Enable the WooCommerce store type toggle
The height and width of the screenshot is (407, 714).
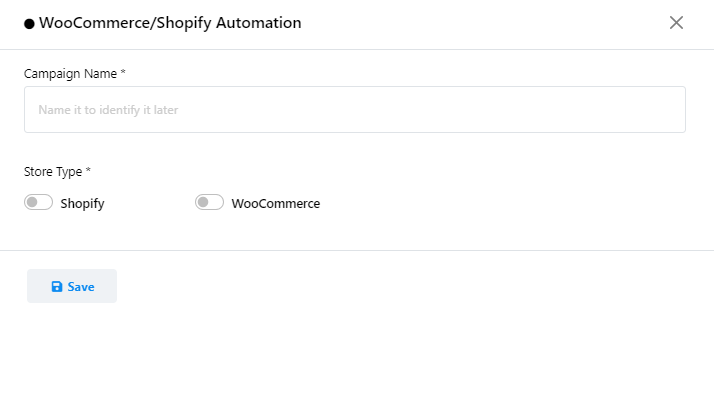point(209,203)
